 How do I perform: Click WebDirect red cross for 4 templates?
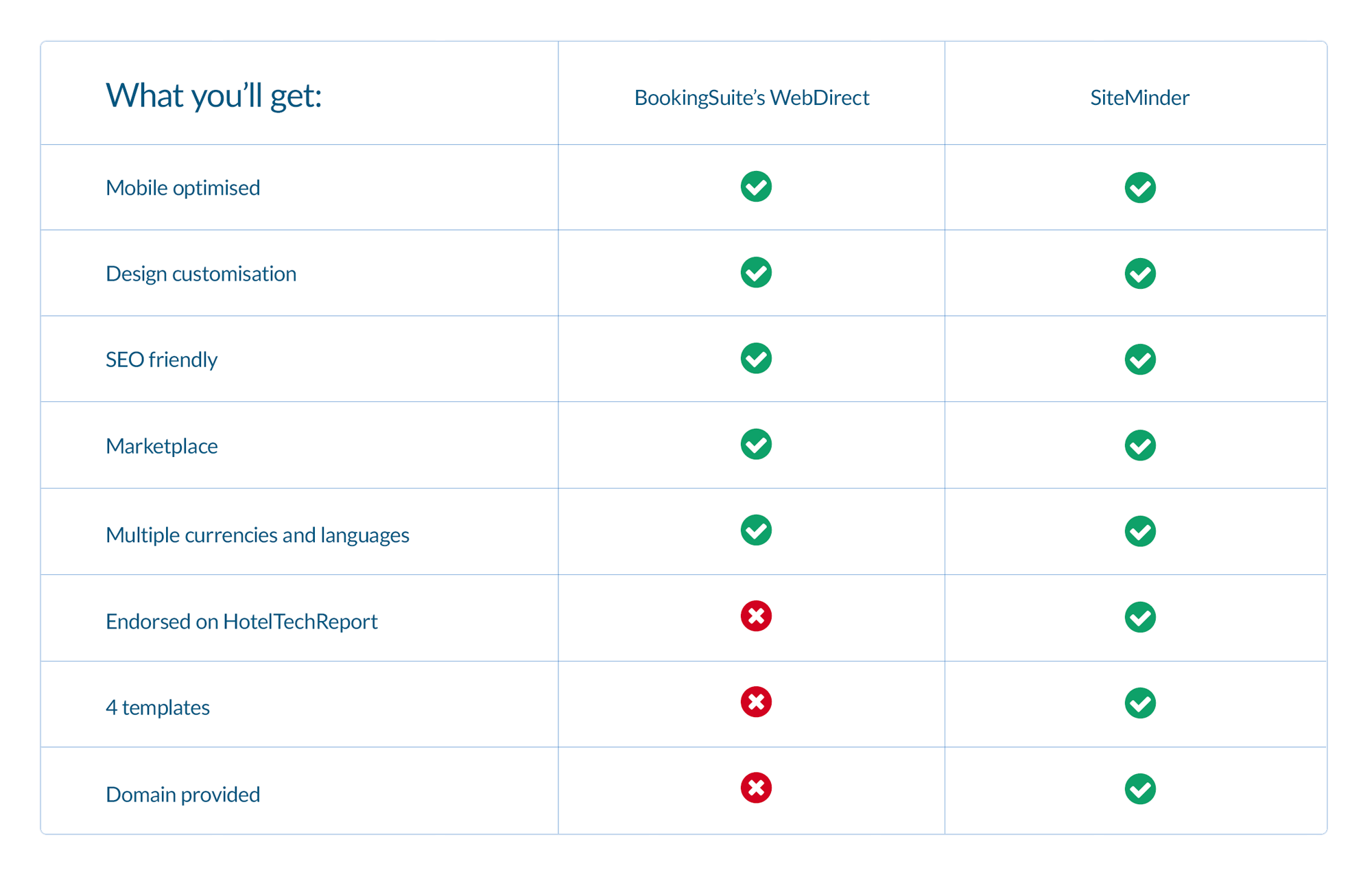coord(756,702)
